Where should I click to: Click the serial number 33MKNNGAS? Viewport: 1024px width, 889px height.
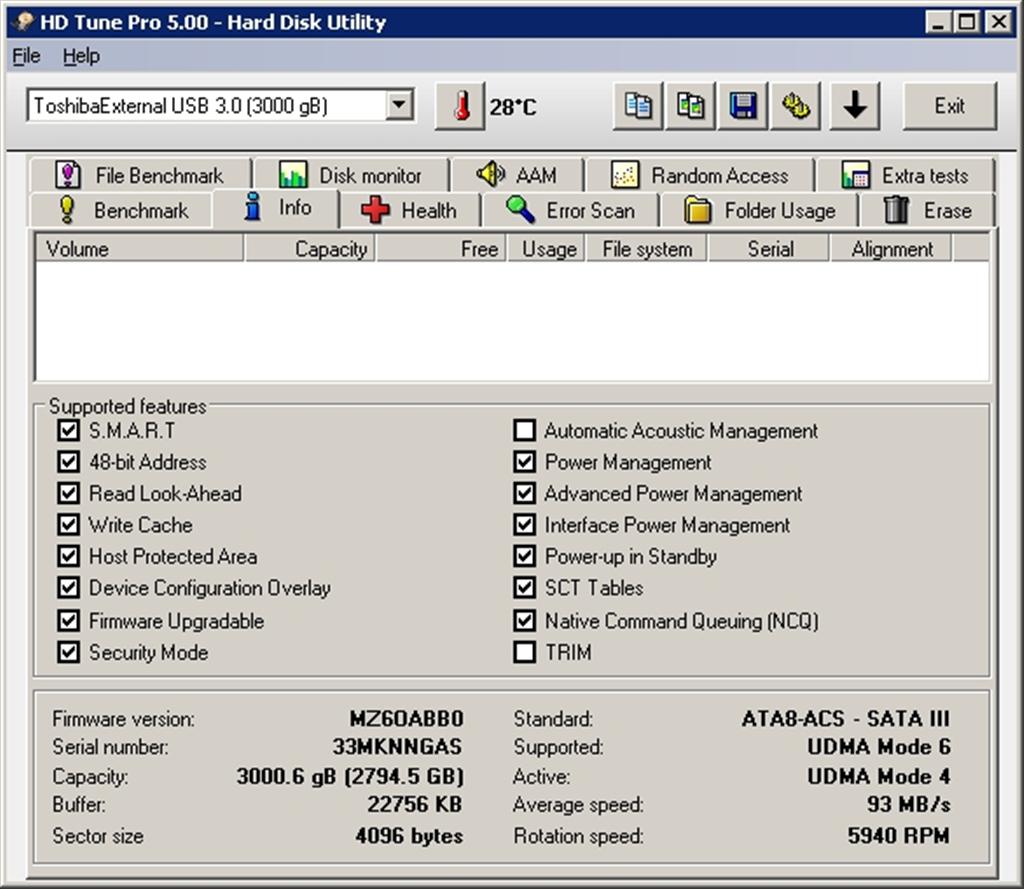397,747
